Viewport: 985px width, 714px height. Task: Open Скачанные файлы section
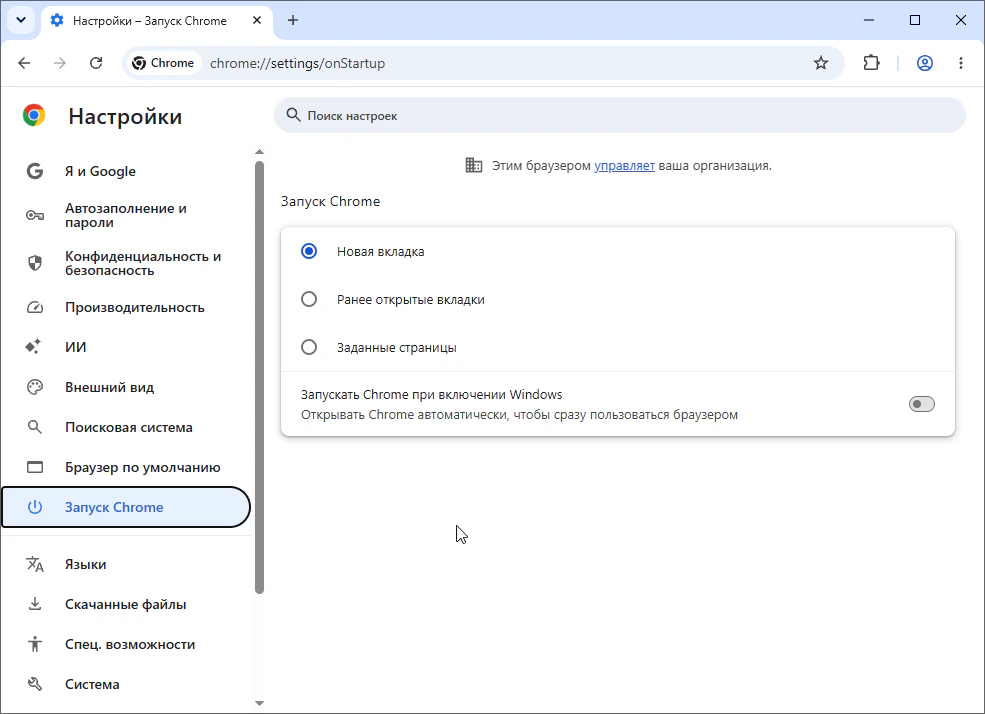(x=126, y=605)
